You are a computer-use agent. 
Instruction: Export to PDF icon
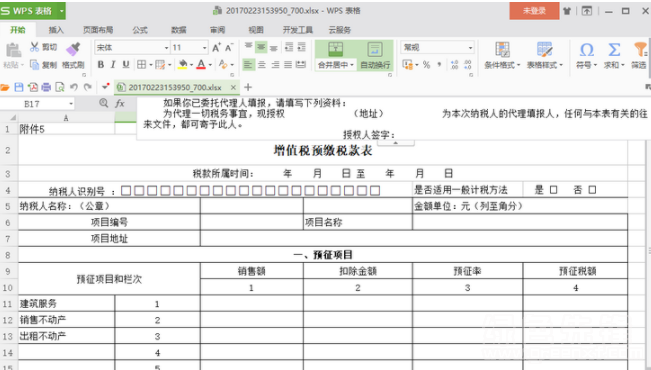click(x=32, y=87)
